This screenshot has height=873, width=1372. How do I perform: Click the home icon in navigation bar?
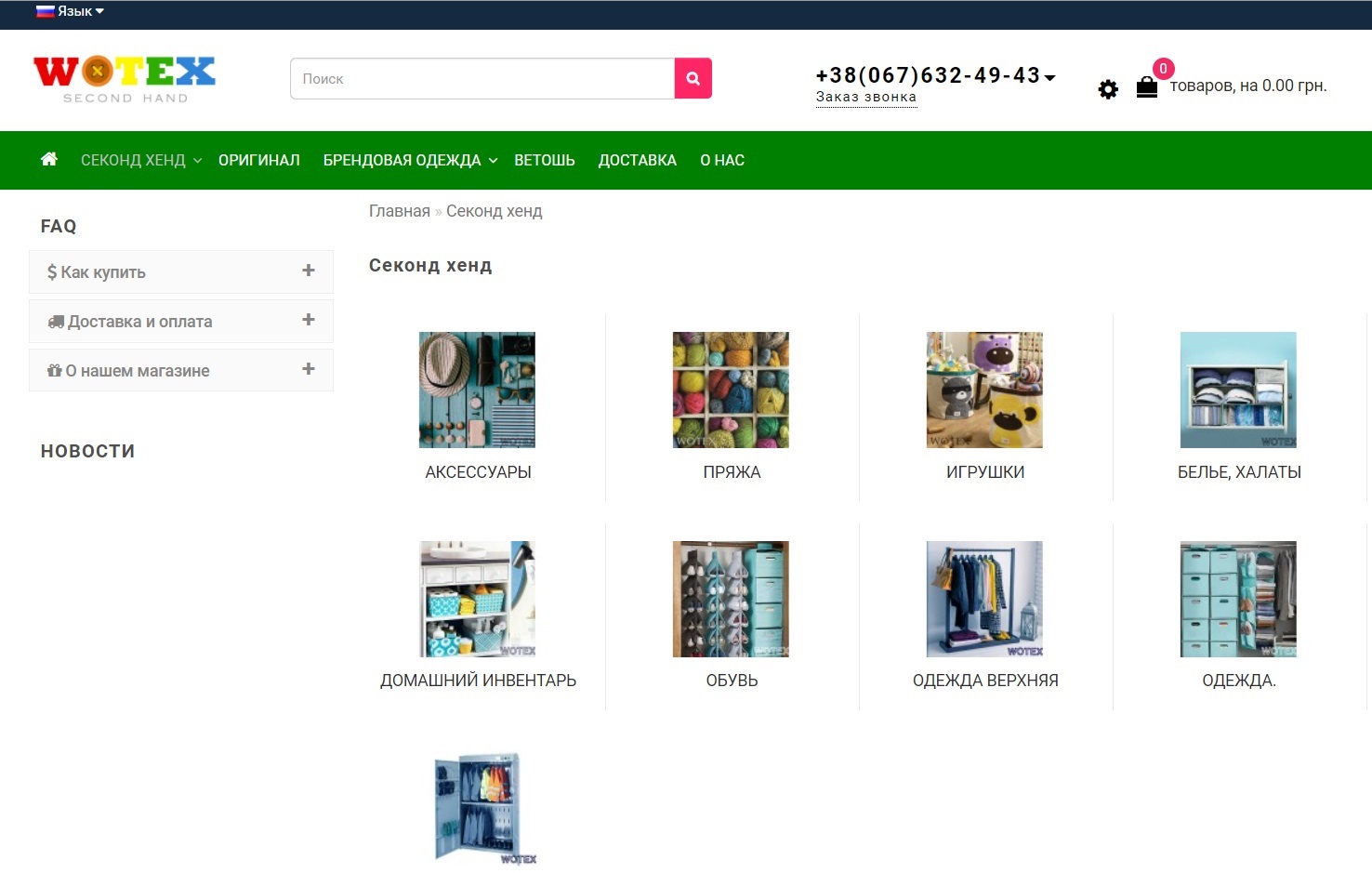48,159
